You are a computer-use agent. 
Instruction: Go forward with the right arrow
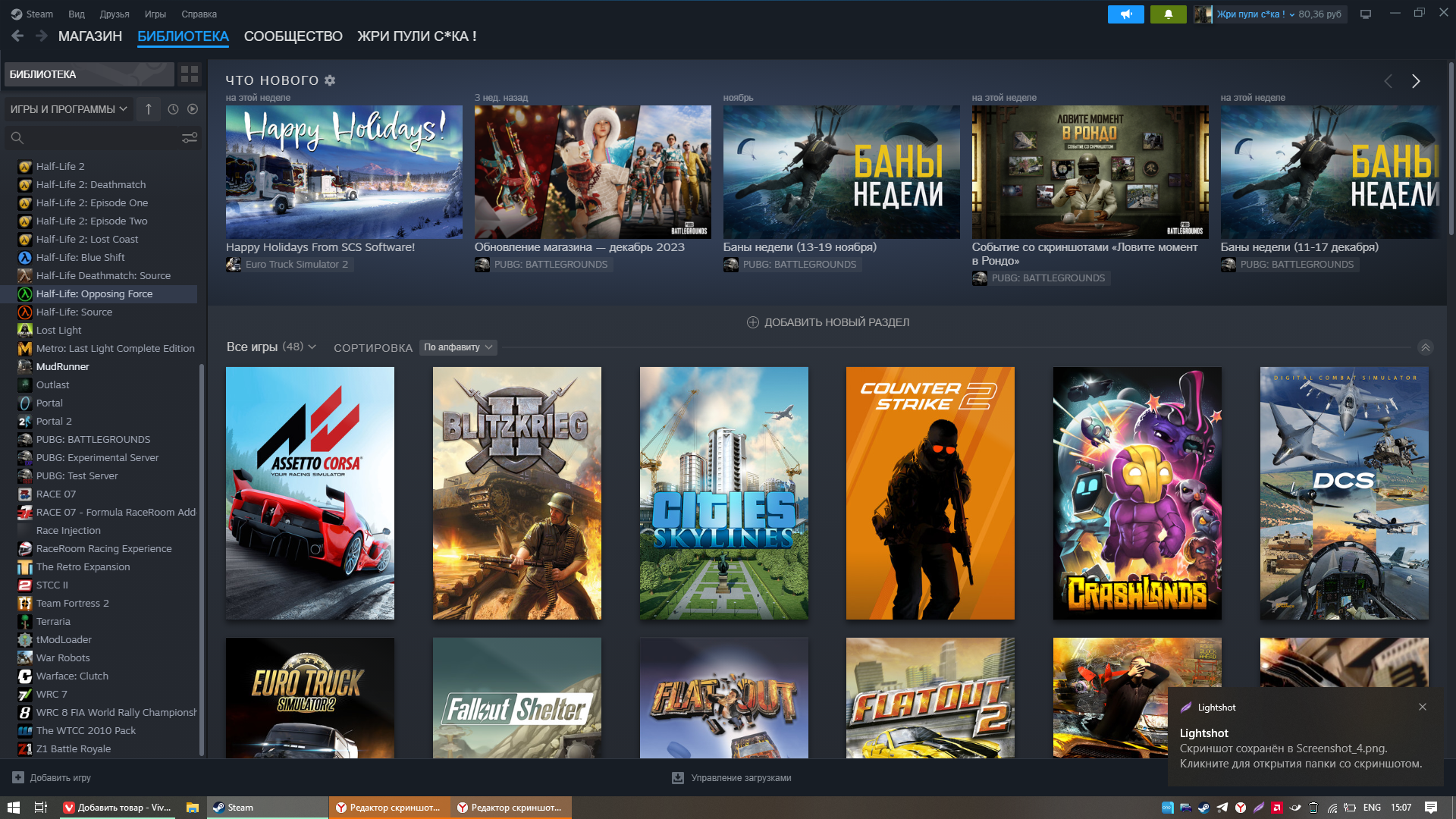click(41, 36)
